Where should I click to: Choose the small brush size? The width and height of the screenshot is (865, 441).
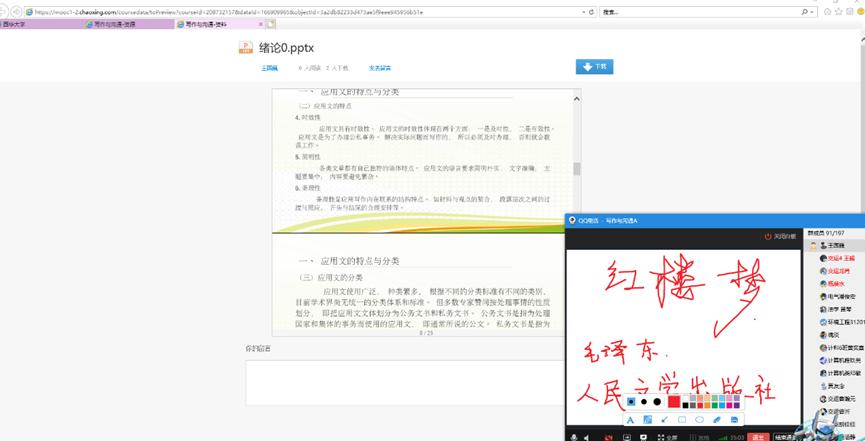tap(631, 402)
